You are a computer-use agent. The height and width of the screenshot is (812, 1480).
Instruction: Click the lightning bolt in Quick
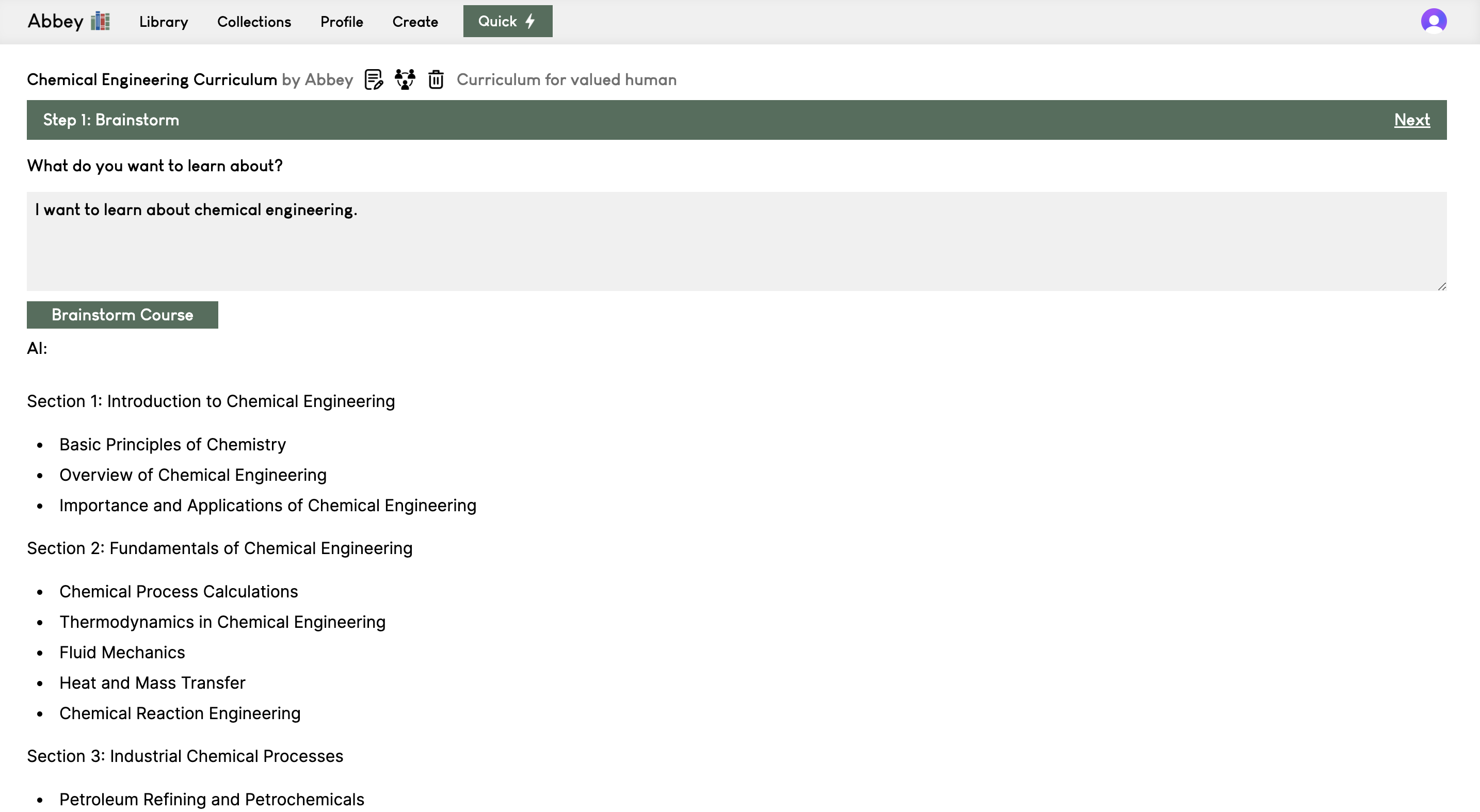click(531, 21)
